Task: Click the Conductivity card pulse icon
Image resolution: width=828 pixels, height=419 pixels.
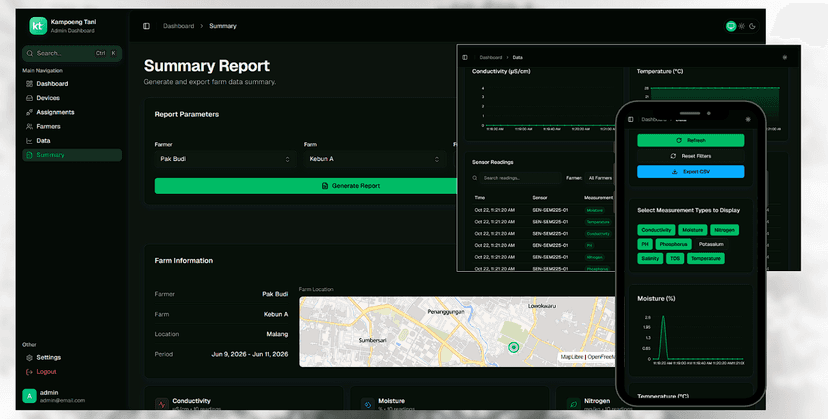Action: (162, 405)
